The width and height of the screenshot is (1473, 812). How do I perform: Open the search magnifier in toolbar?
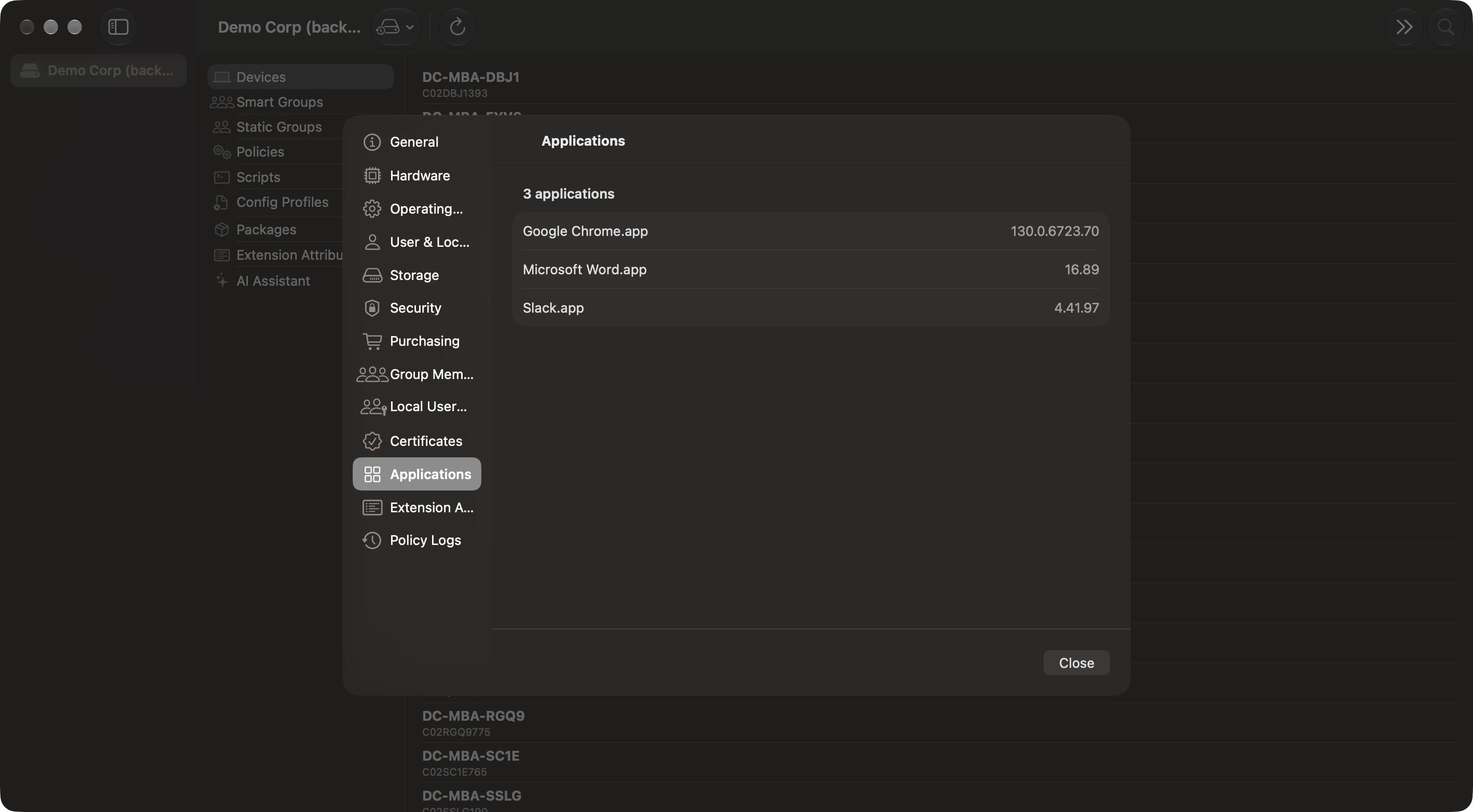(1445, 27)
